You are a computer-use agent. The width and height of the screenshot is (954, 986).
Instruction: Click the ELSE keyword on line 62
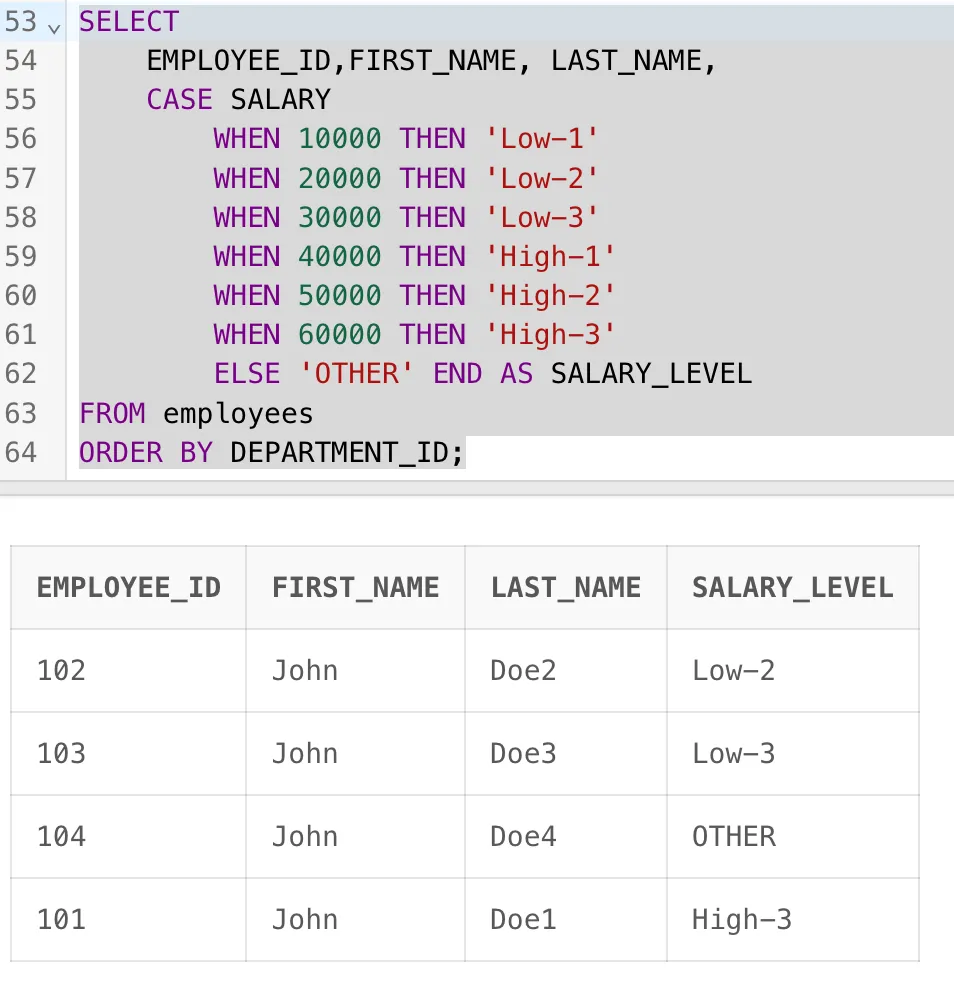coord(247,374)
